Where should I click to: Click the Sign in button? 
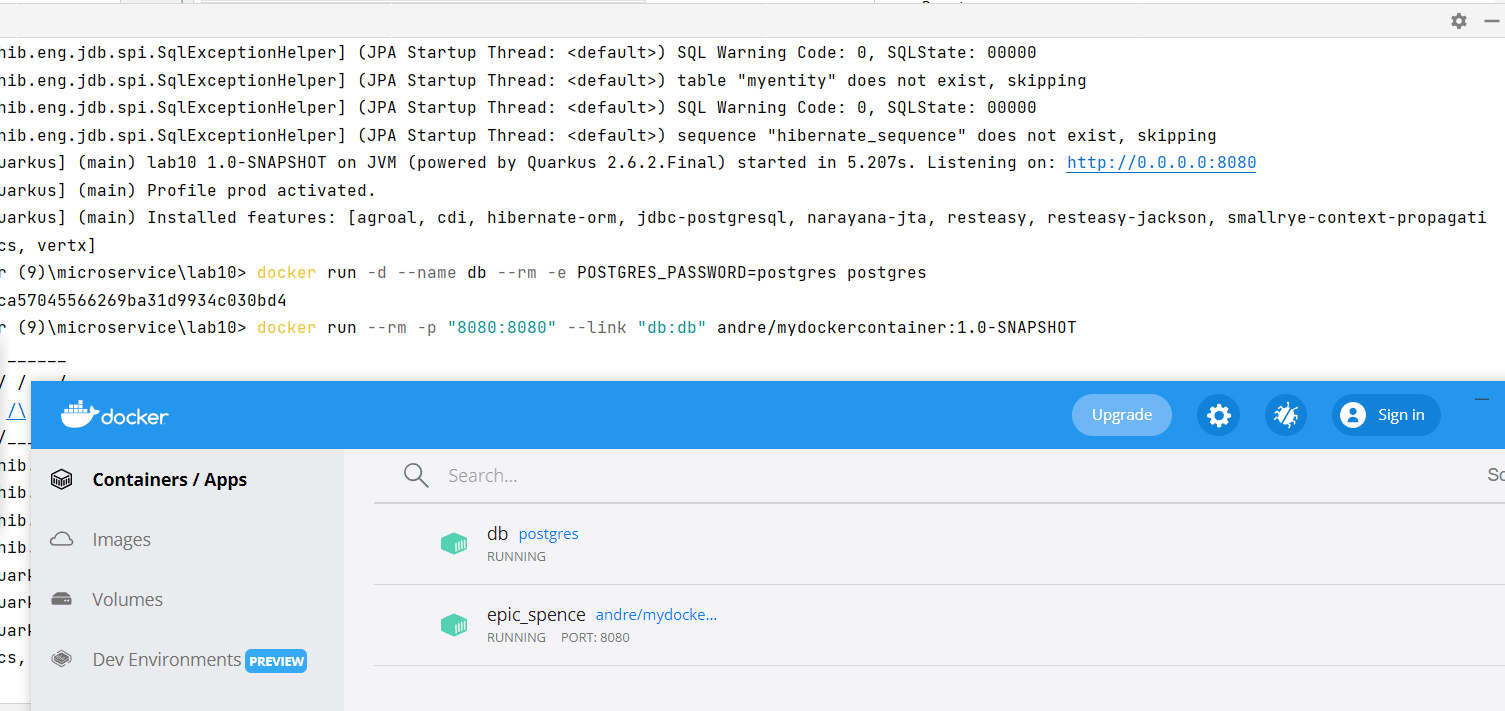[x=1386, y=415]
